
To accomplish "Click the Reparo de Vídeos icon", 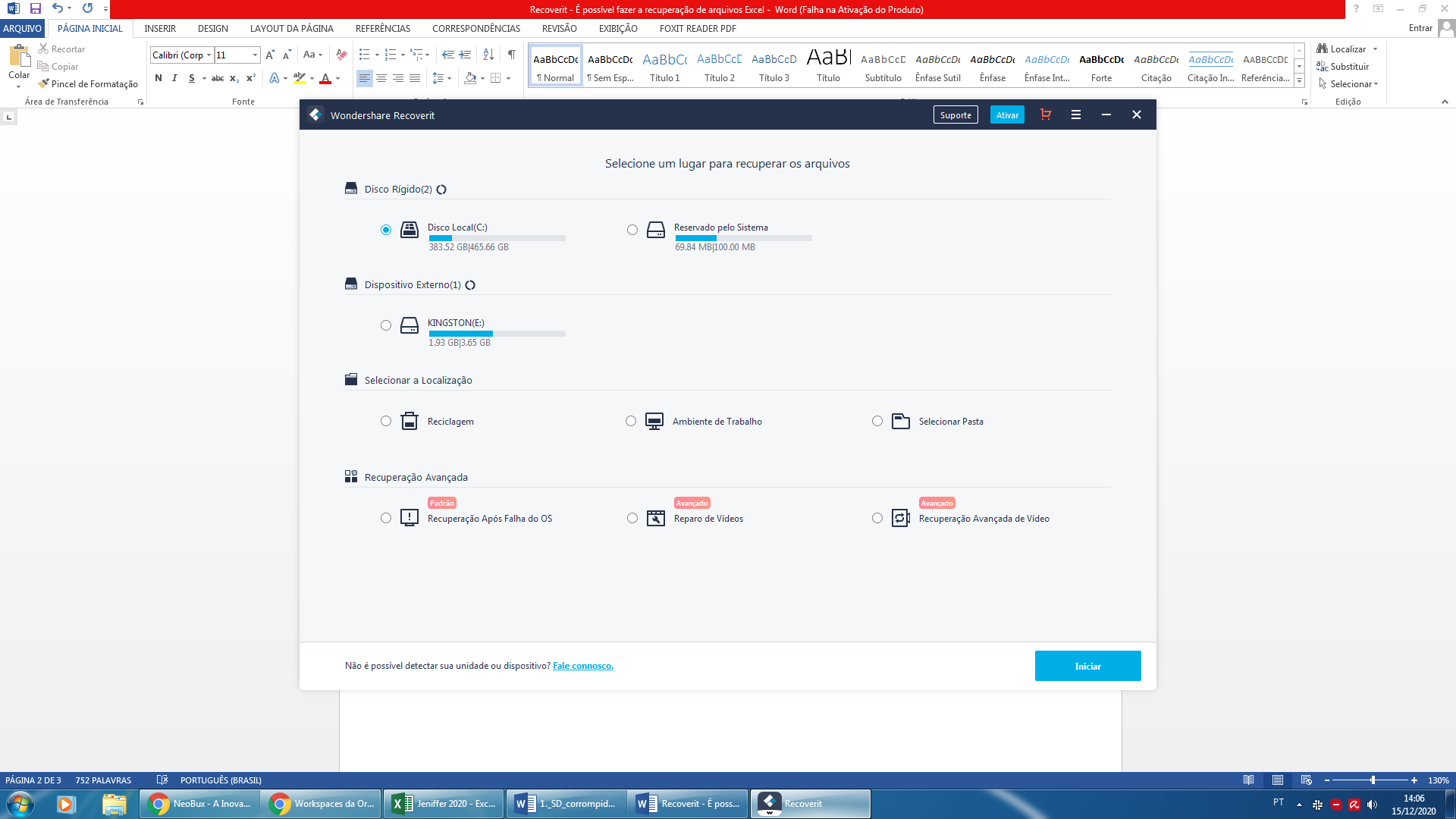I will (656, 518).
